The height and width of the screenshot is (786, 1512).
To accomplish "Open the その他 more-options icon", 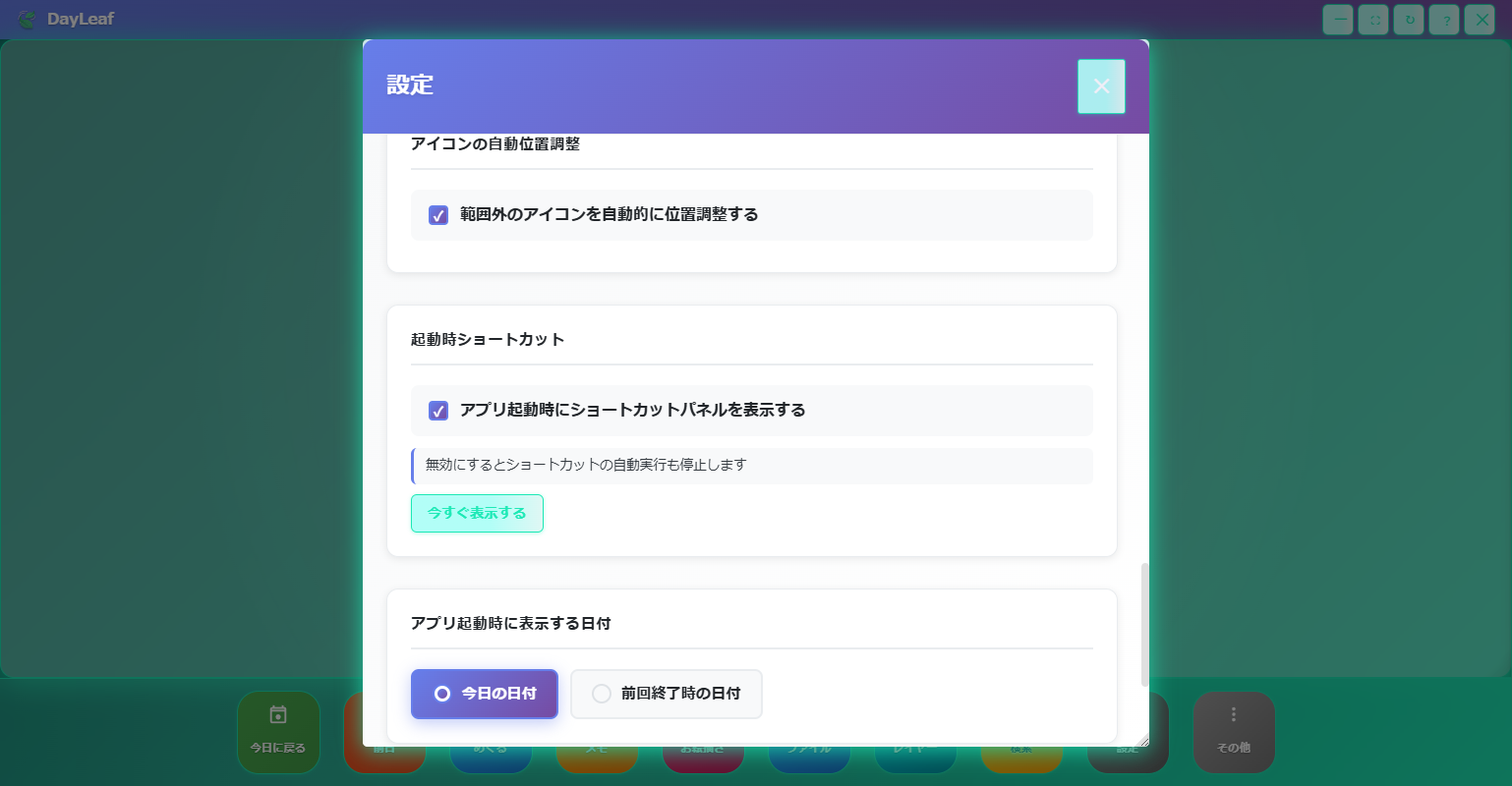I will tap(1234, 715).
